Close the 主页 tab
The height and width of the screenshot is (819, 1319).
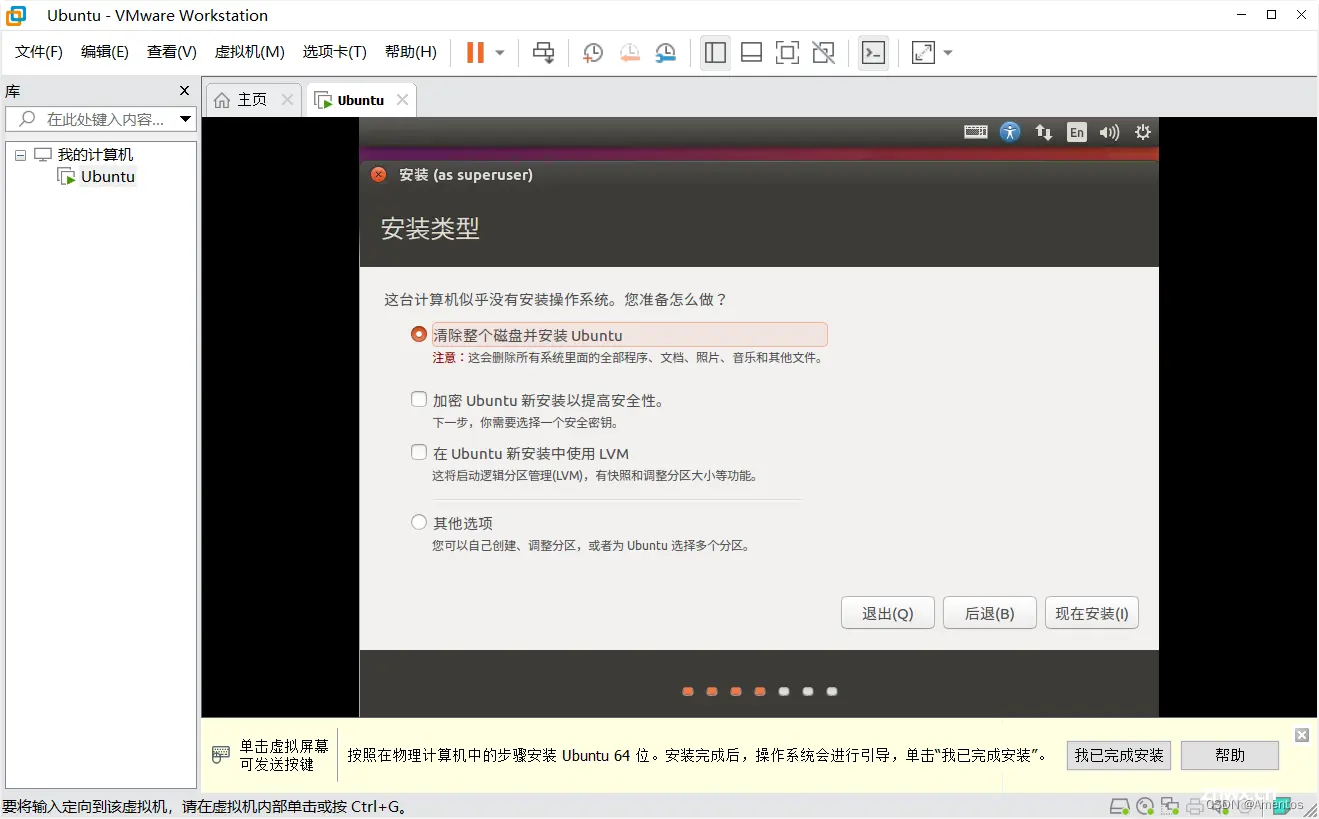(287, 100)
